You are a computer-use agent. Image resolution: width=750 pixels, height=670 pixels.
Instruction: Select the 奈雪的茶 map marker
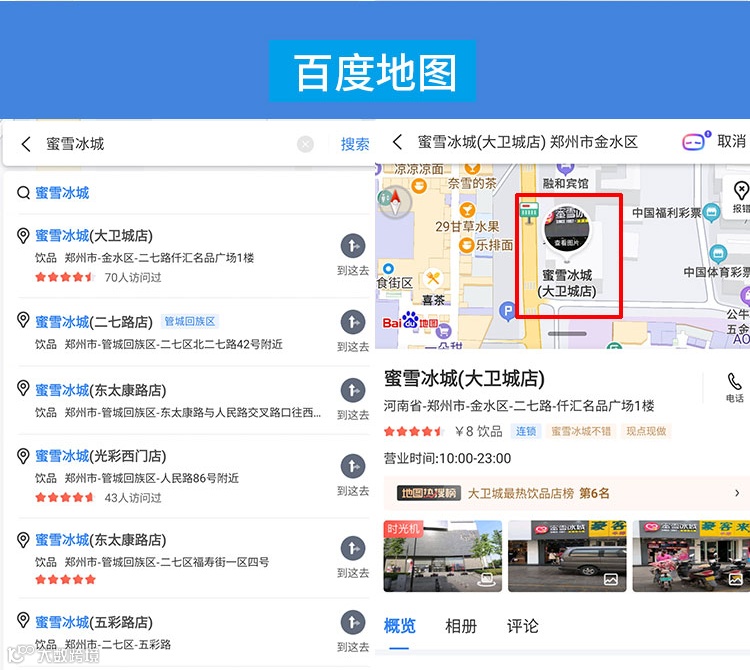point(472,177)
